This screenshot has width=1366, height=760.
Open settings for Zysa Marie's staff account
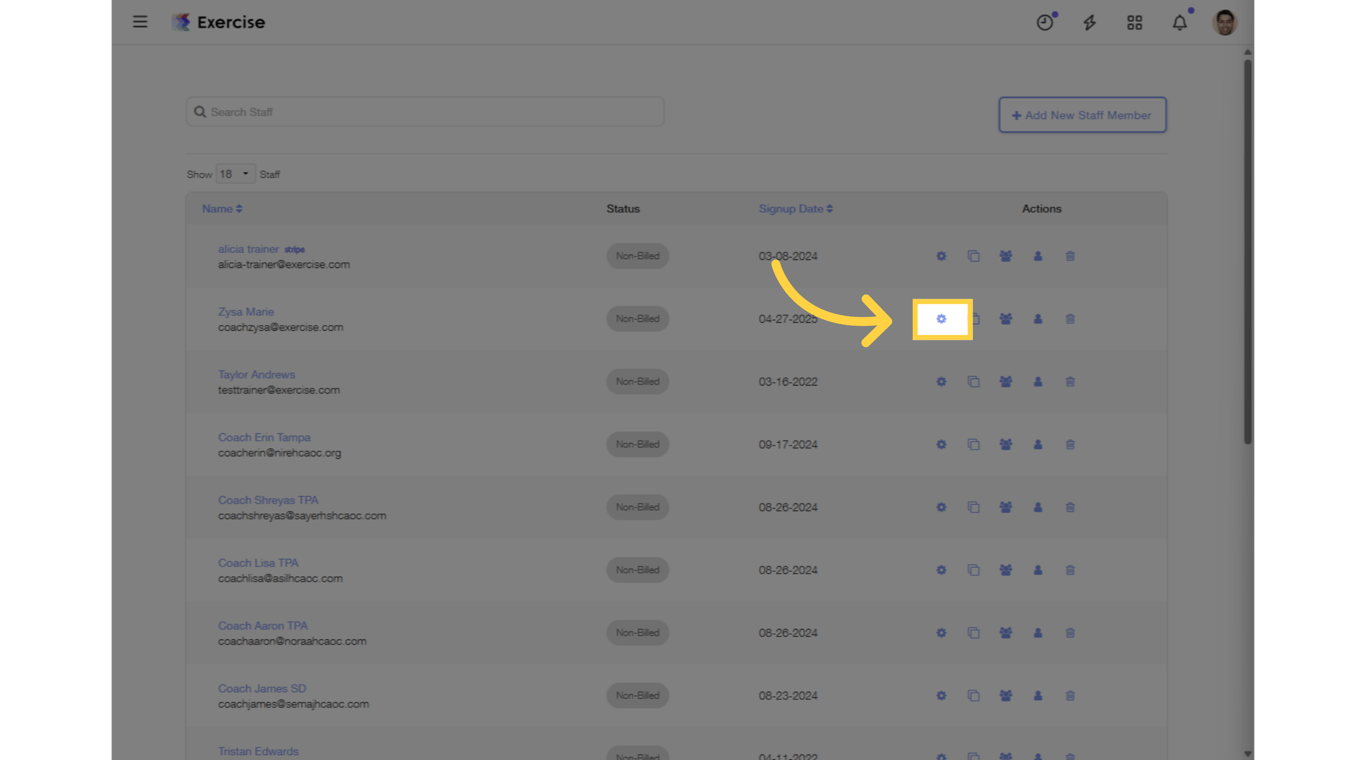[x=941, y=318]
